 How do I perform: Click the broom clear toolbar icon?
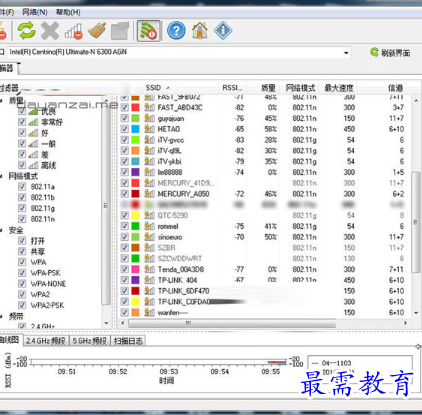[x=97, y=31]
